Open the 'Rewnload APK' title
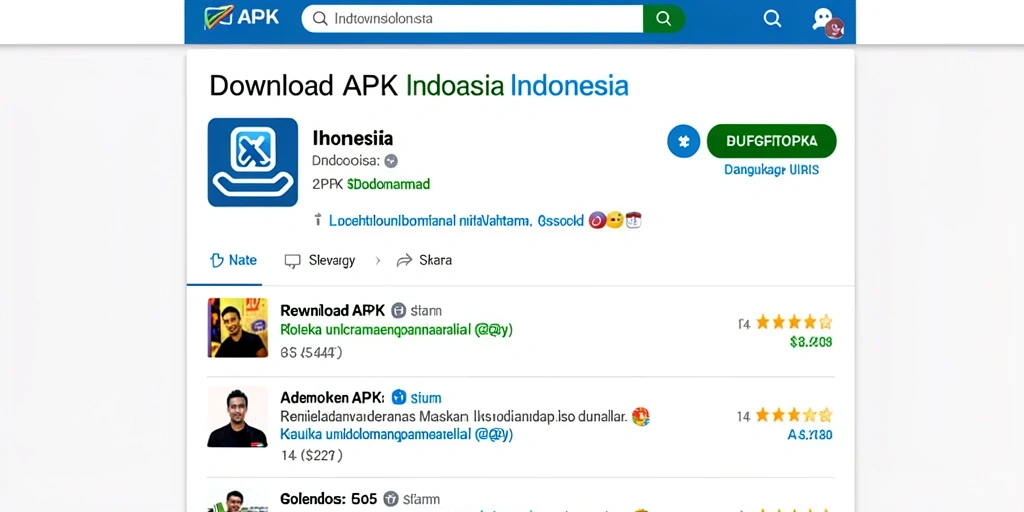The width and height of the screenshot is (1024, 512). click(332, 310)
